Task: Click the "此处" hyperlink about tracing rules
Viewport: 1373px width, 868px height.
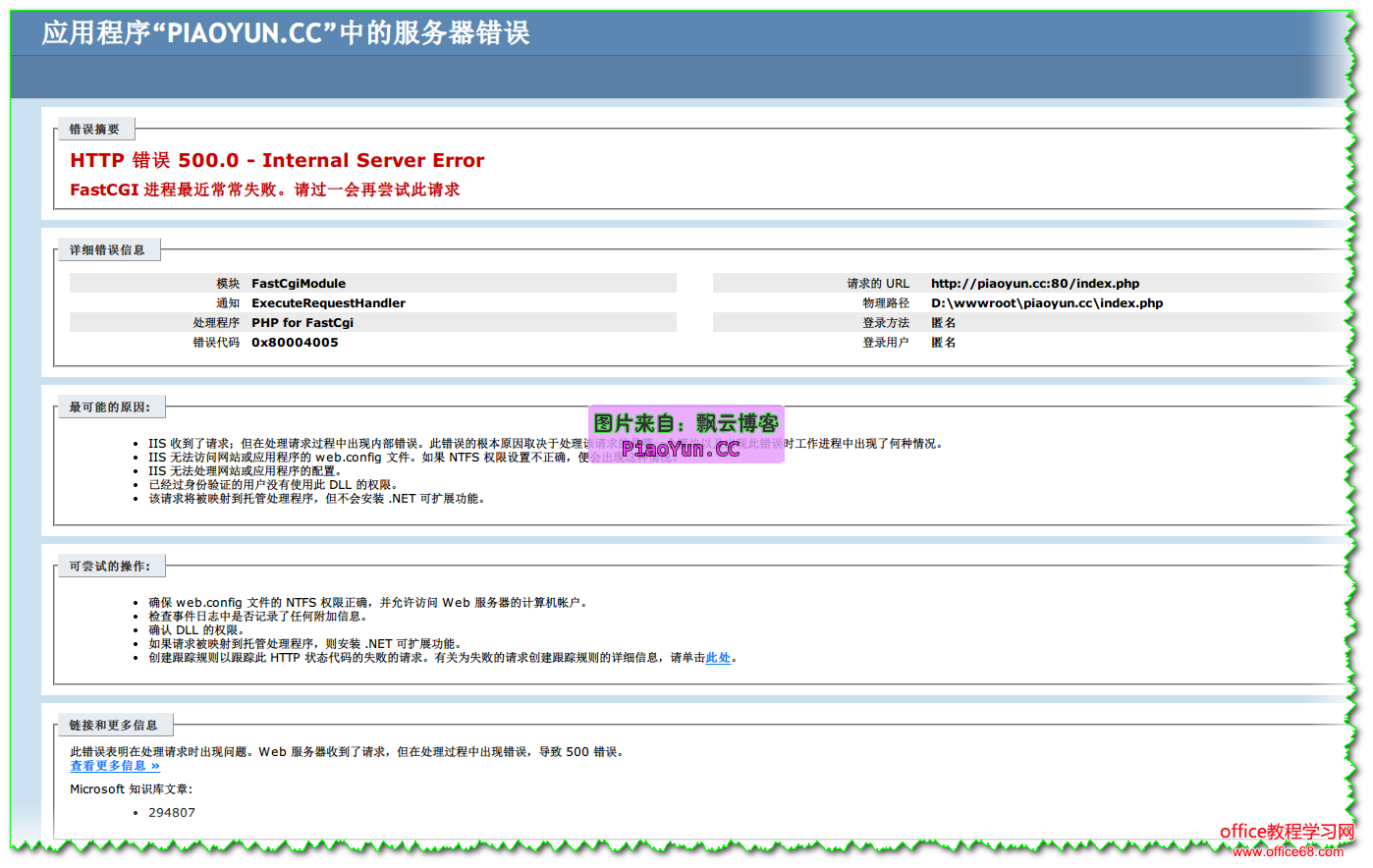Action: tap(718, 658)
